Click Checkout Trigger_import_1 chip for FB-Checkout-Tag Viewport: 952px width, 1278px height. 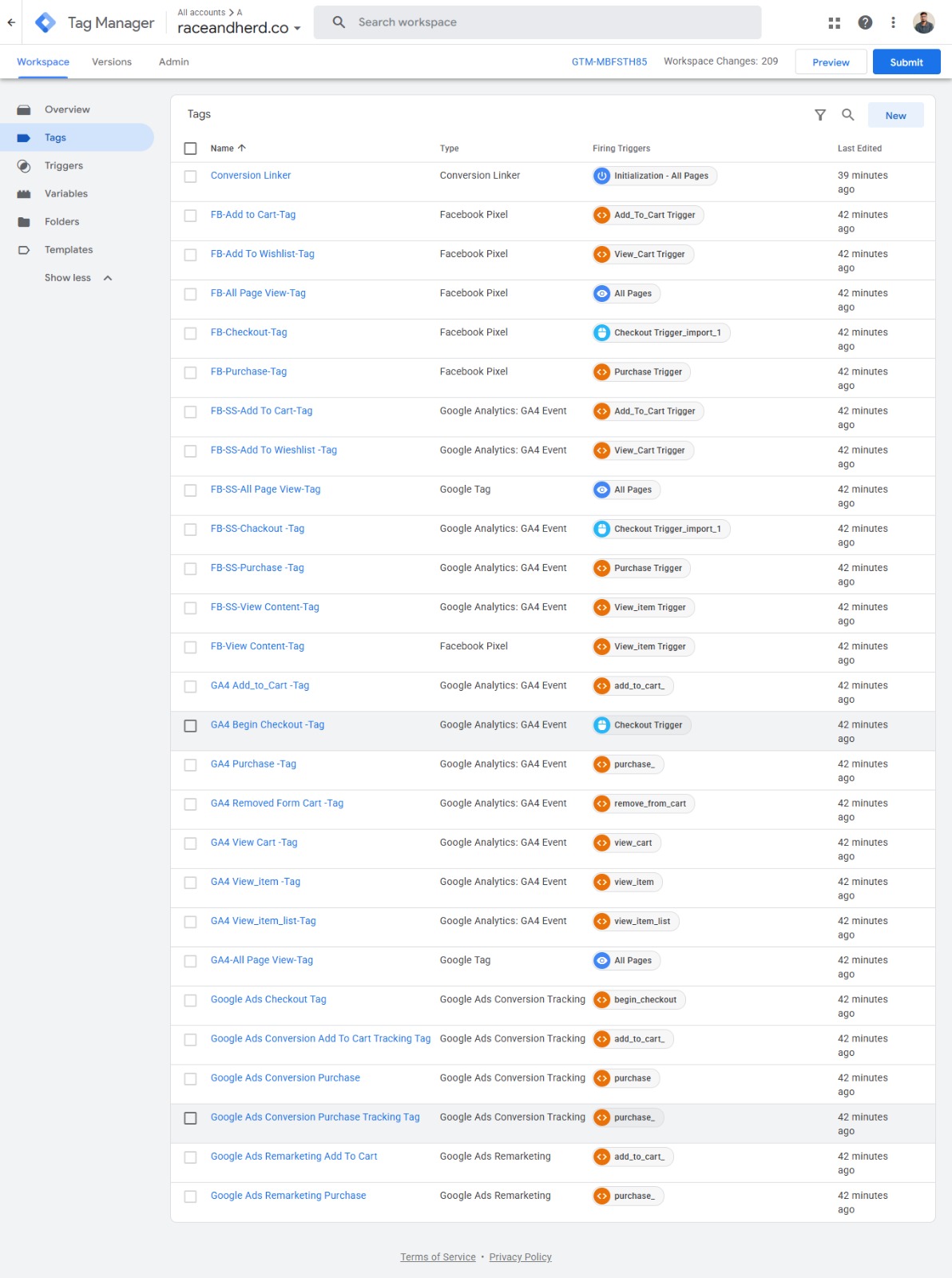661,332
